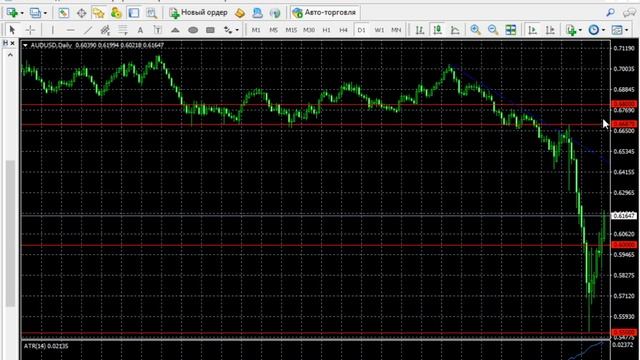Select the Equidistant Channel tool
Screen dimensions: 640x360
pyautogui.click(x=105, y=30)
